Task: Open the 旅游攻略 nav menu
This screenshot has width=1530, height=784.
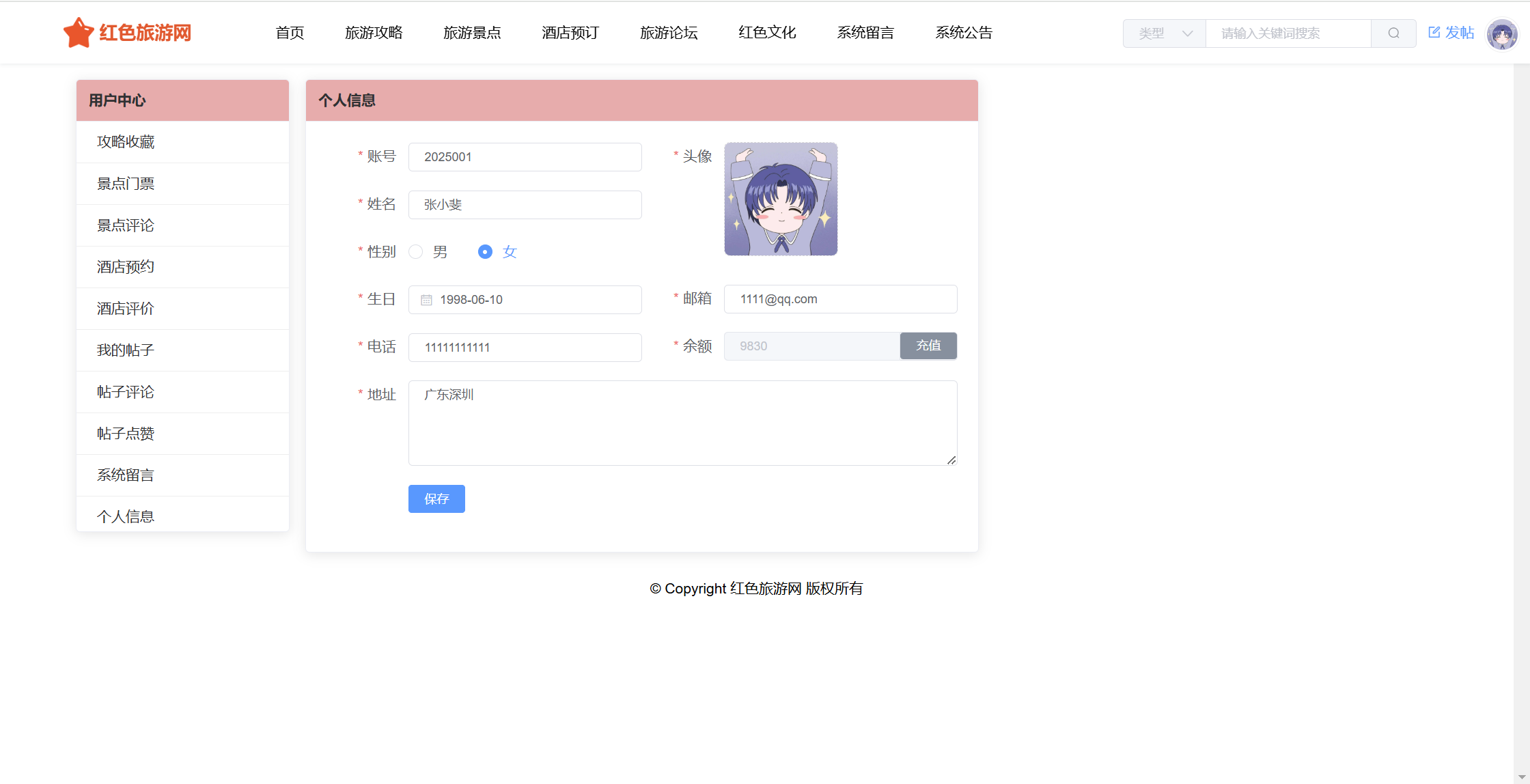Action: pyautogui.click(x=374, y=33)
